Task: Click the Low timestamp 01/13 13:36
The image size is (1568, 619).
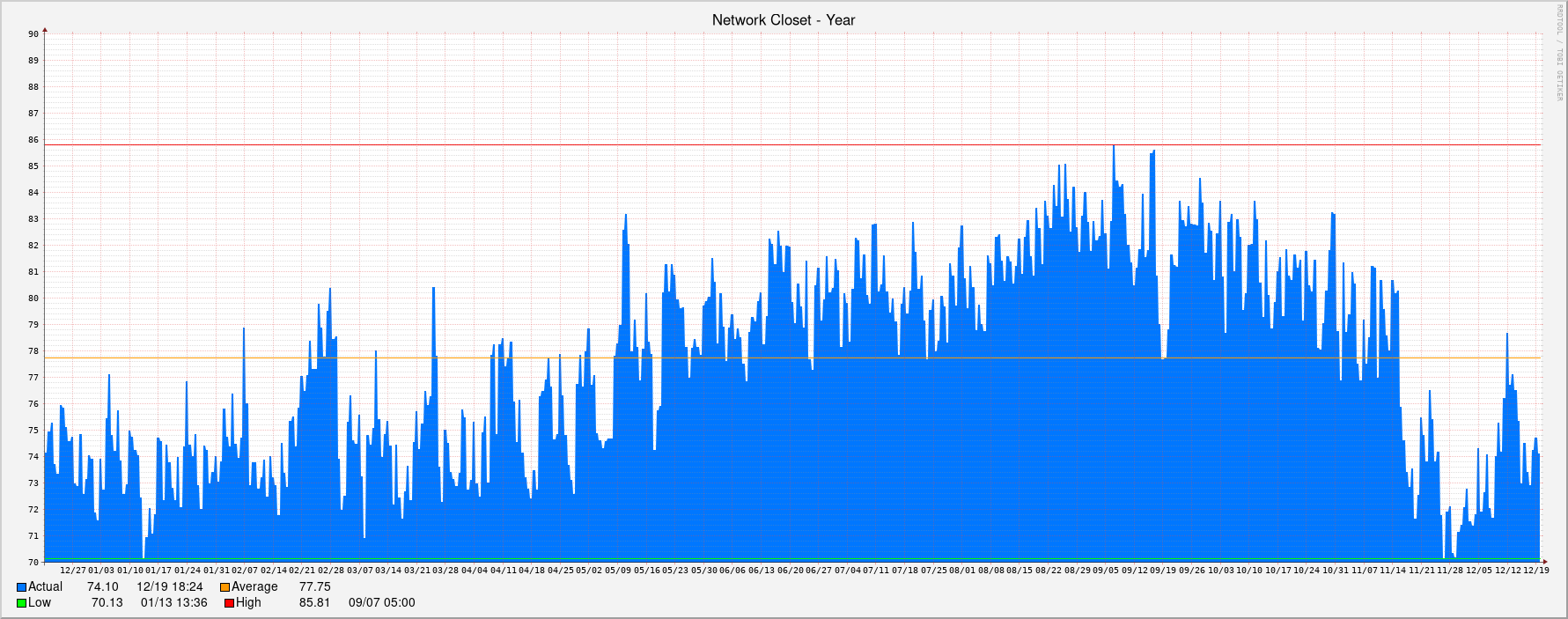Action: click(x=173, y=603)
